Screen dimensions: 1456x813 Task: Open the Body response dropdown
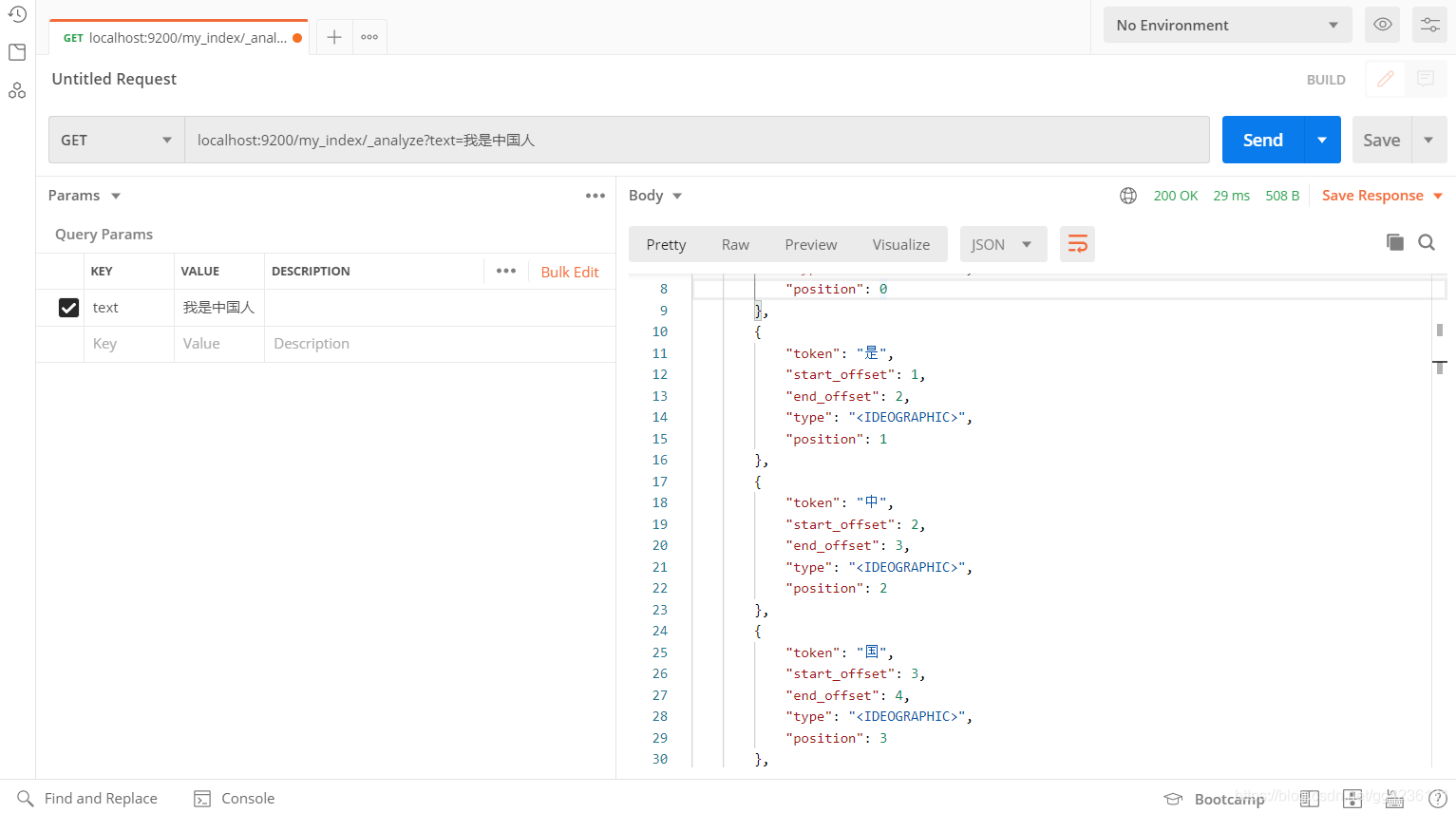655,196
